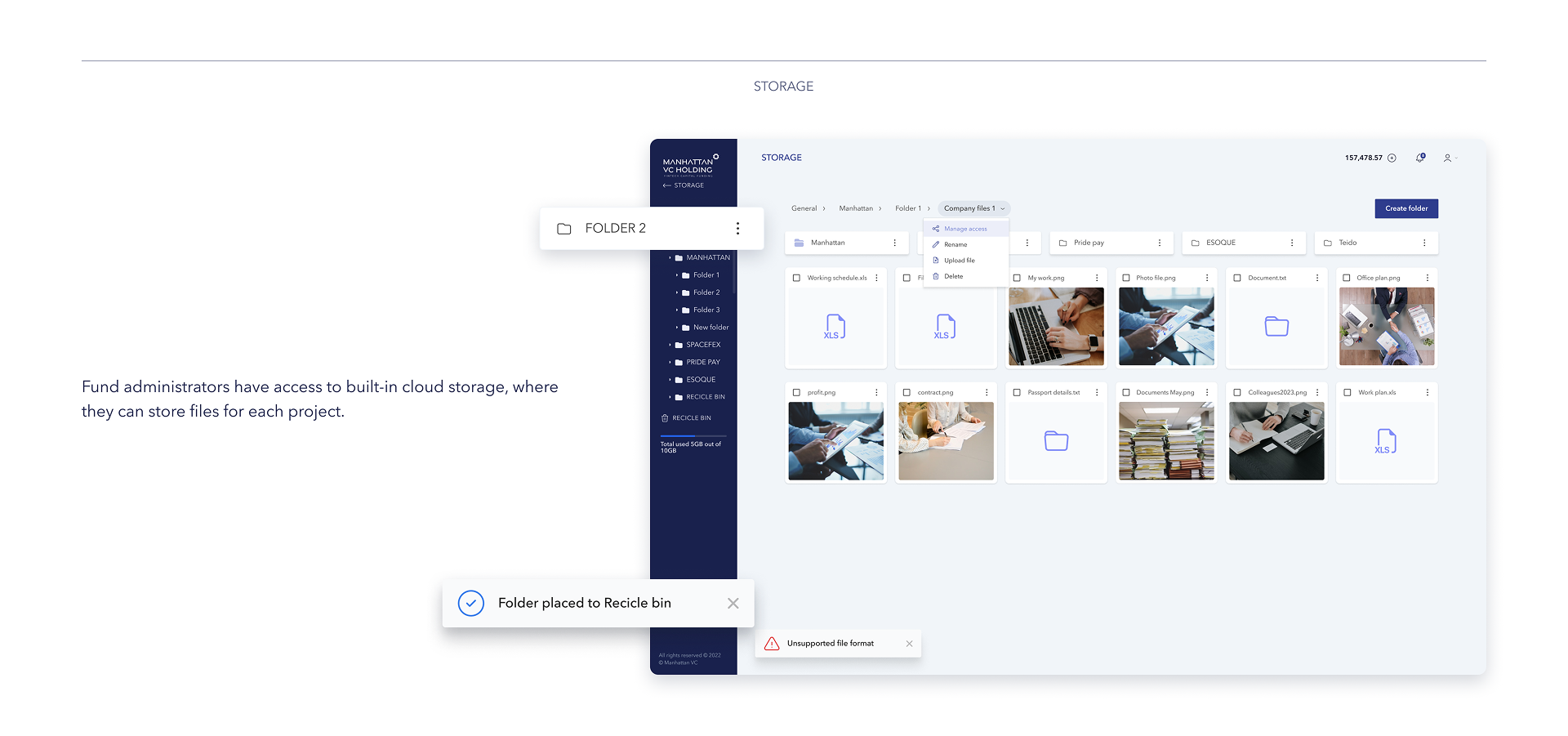Open options for Passport details.txt

(x=1097, y=393)
